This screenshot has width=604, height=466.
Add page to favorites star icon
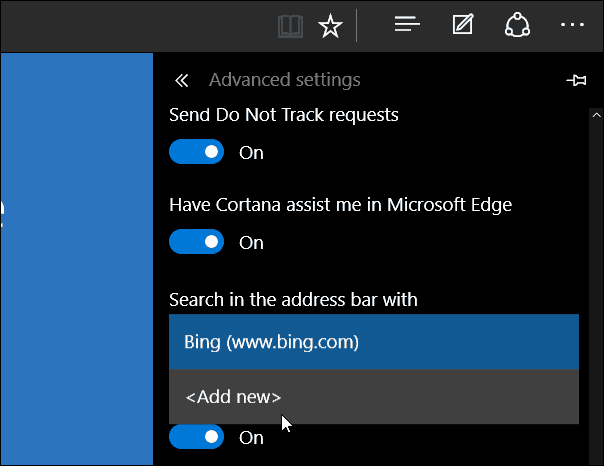point(330,26)
